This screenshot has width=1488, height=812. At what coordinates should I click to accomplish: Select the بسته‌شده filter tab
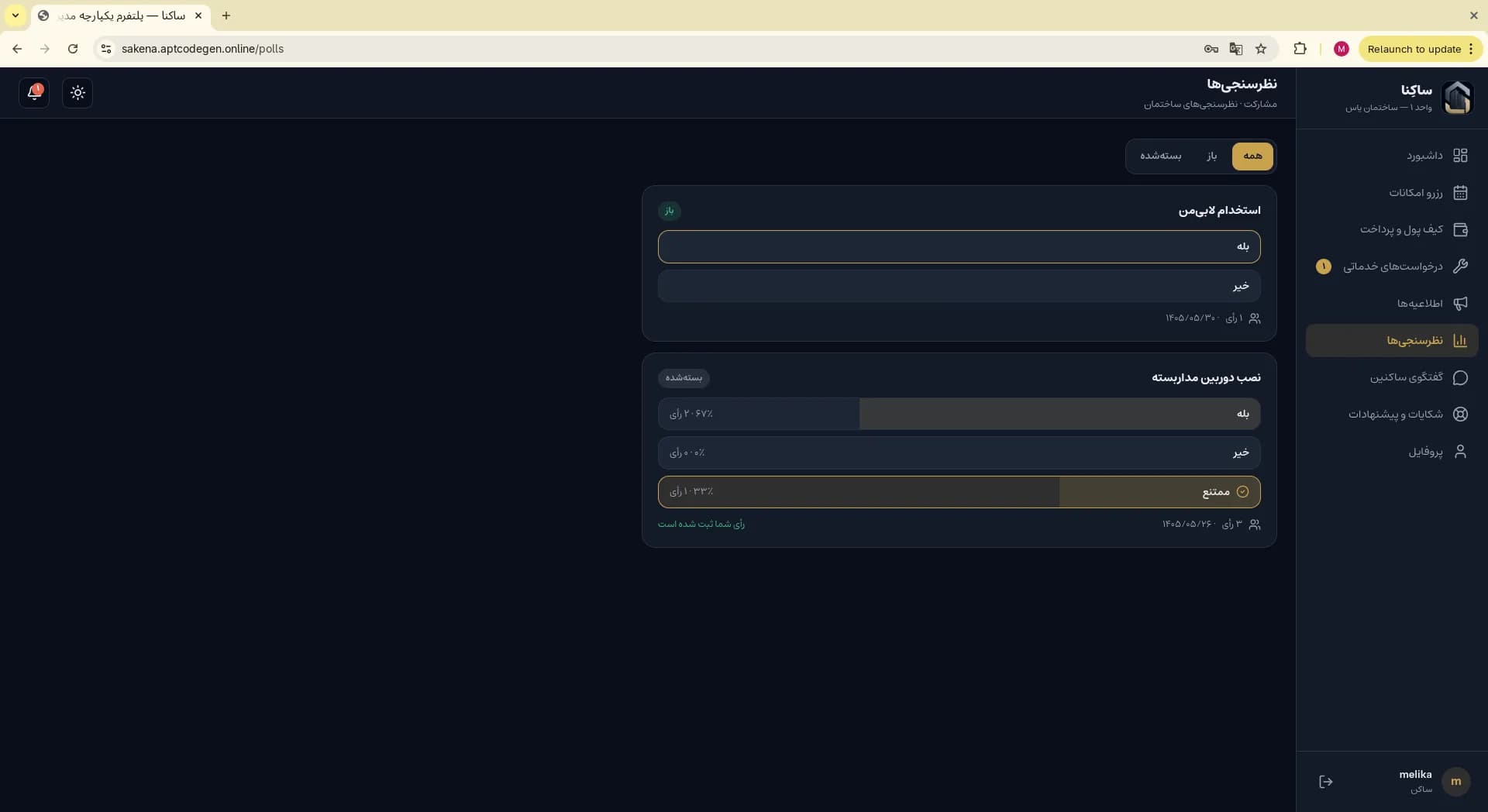1160,156
